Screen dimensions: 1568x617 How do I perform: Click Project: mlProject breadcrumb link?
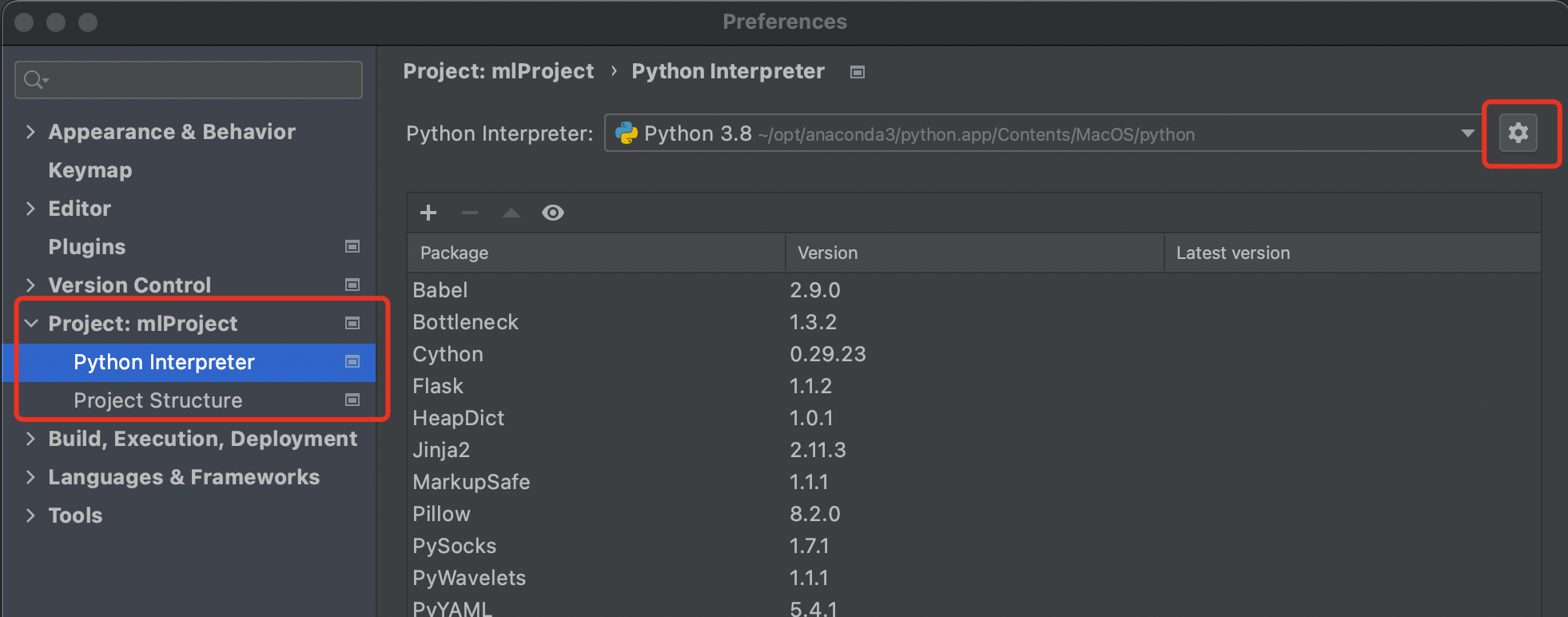point(498,71)
